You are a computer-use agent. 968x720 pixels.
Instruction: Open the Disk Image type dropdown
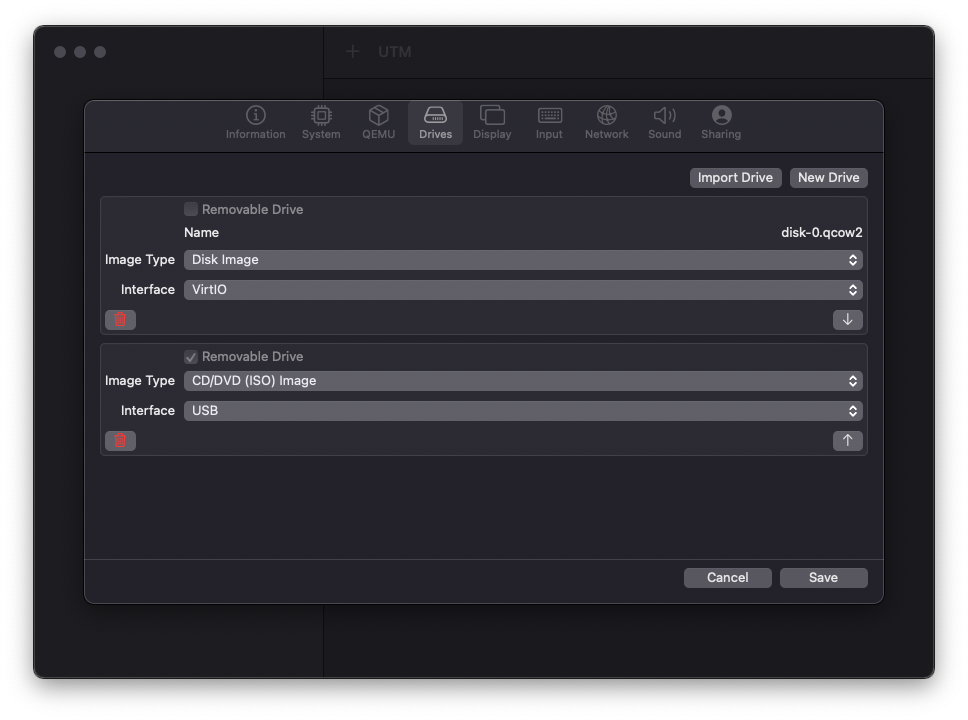[x=523, y=260]
